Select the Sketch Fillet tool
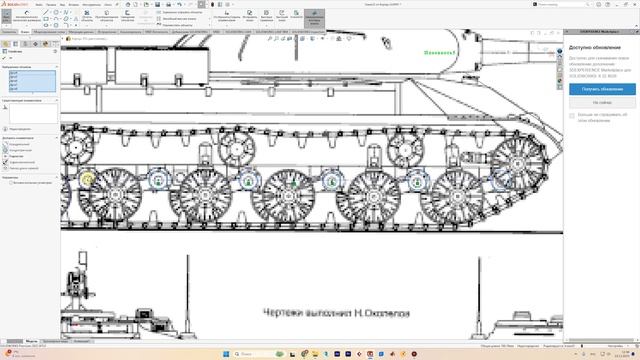Viewport: 640px width, 360px height. point(66,25)
